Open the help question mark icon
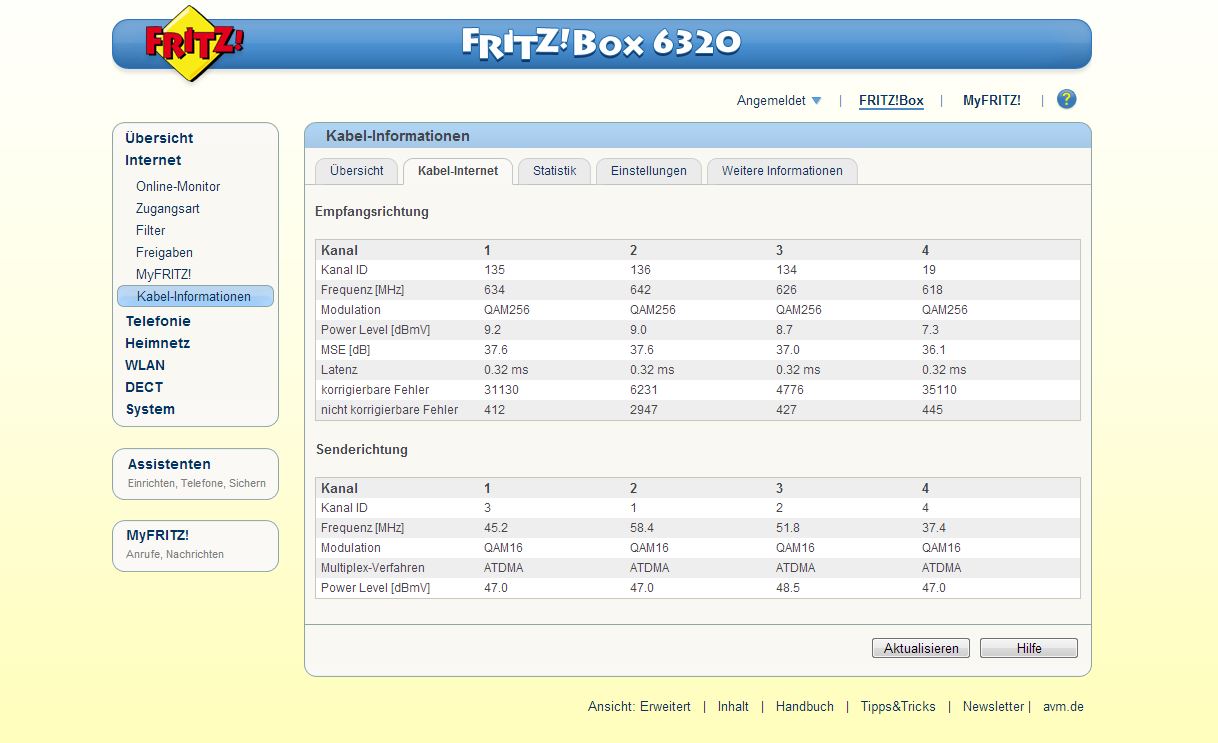This screenshot has height=743, width=1218. [x=1067, y=99]
